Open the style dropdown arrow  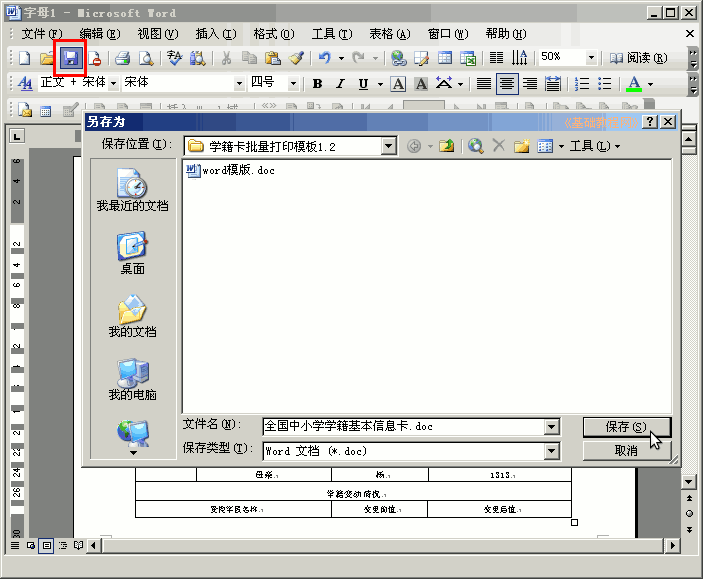click(x=113, y=83)
